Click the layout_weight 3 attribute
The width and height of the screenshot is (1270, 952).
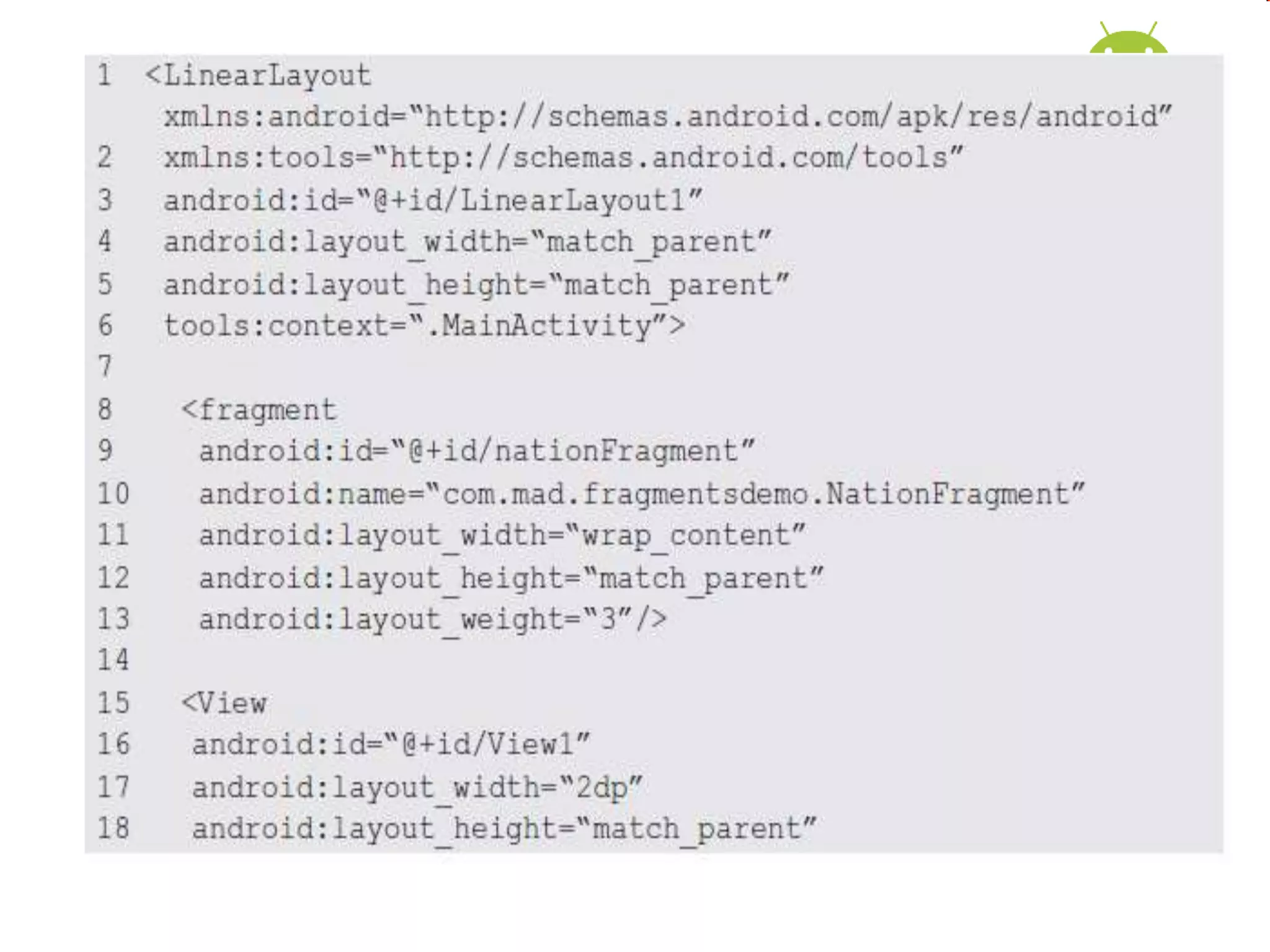(x=432, y=620)
